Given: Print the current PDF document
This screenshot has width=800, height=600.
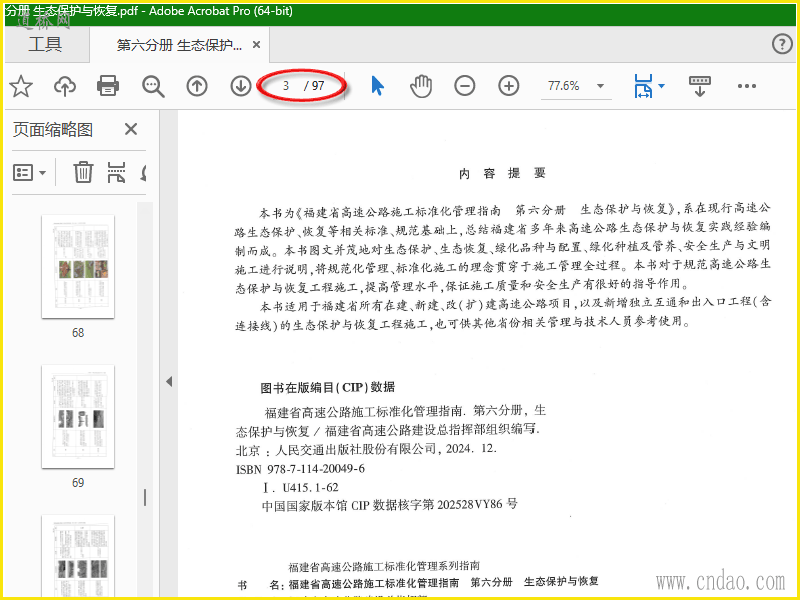Looking at the screenshot, I should pyautogui.click(x=108, y=85).
